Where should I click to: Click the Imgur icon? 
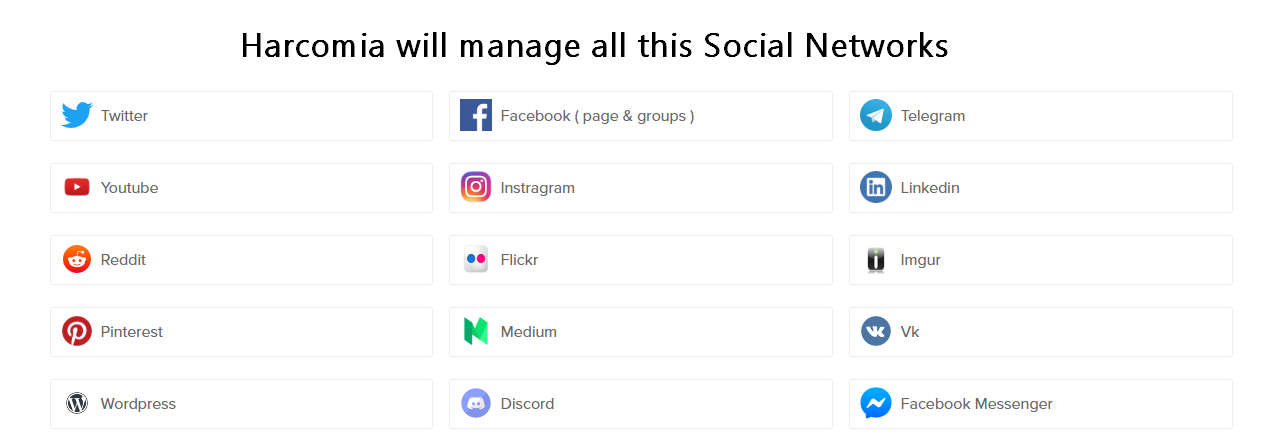(876, 260)
